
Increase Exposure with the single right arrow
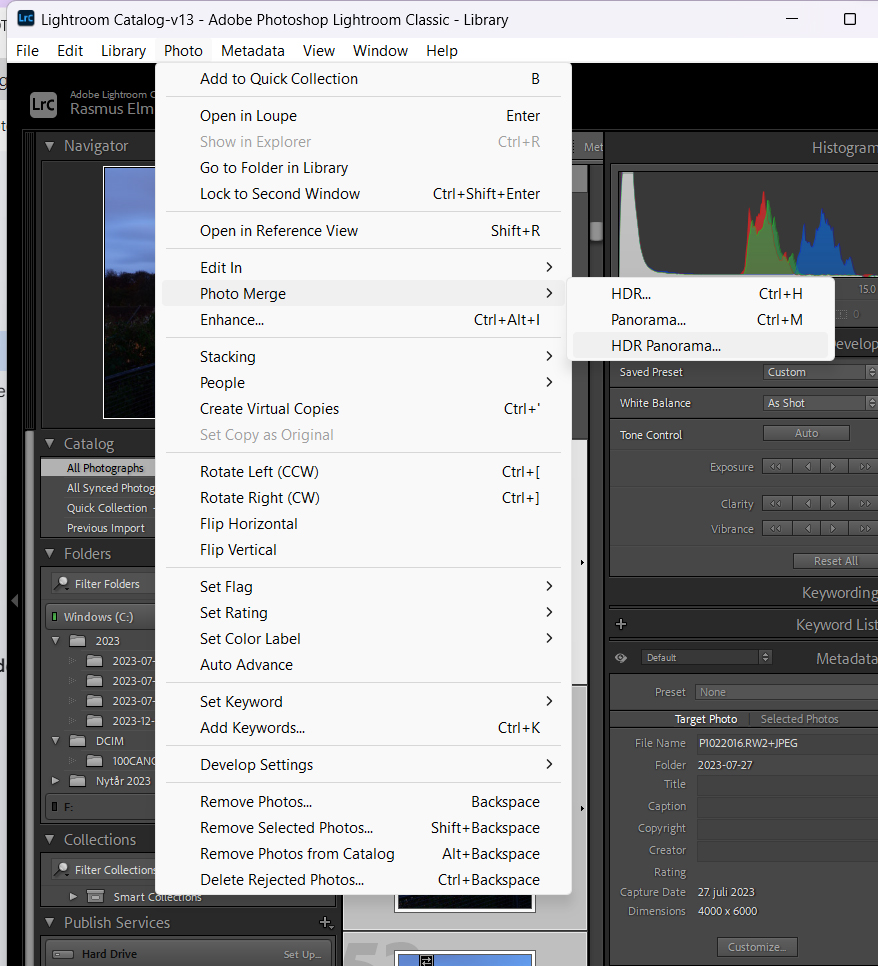tap(834, 467)
